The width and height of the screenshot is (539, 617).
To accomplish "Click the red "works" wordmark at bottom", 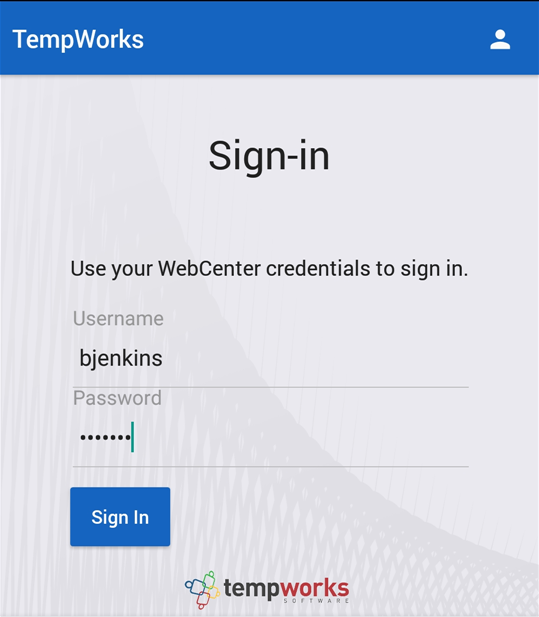I will (315, 588).
